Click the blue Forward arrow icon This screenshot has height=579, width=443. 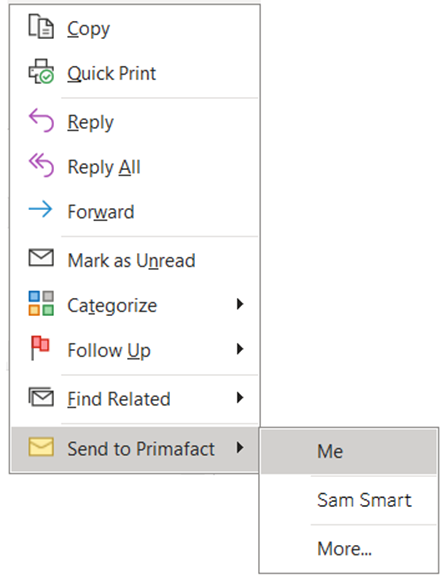point(40,209)
